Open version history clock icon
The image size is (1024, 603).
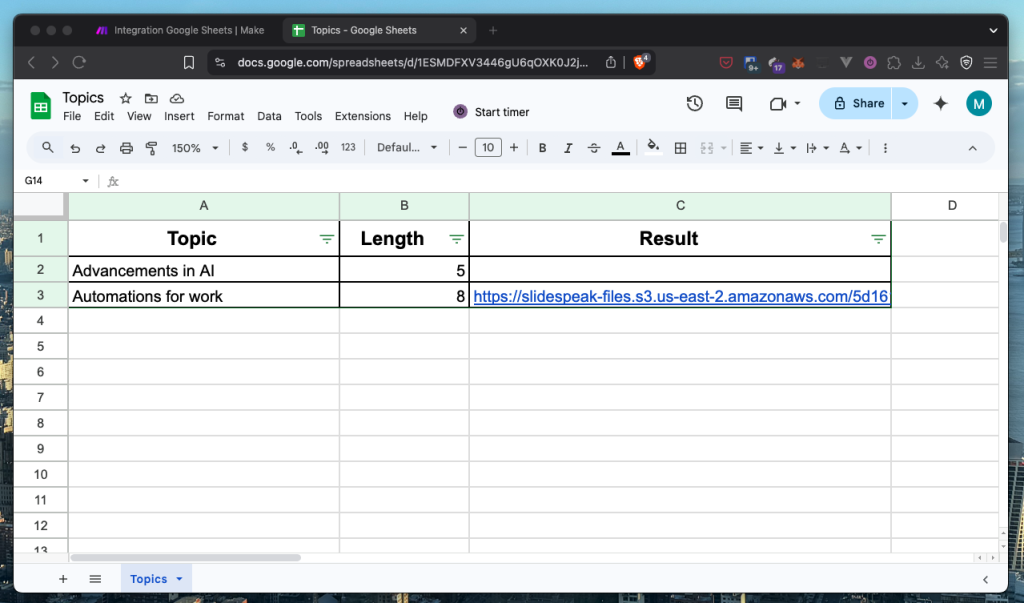pos(694,104)
